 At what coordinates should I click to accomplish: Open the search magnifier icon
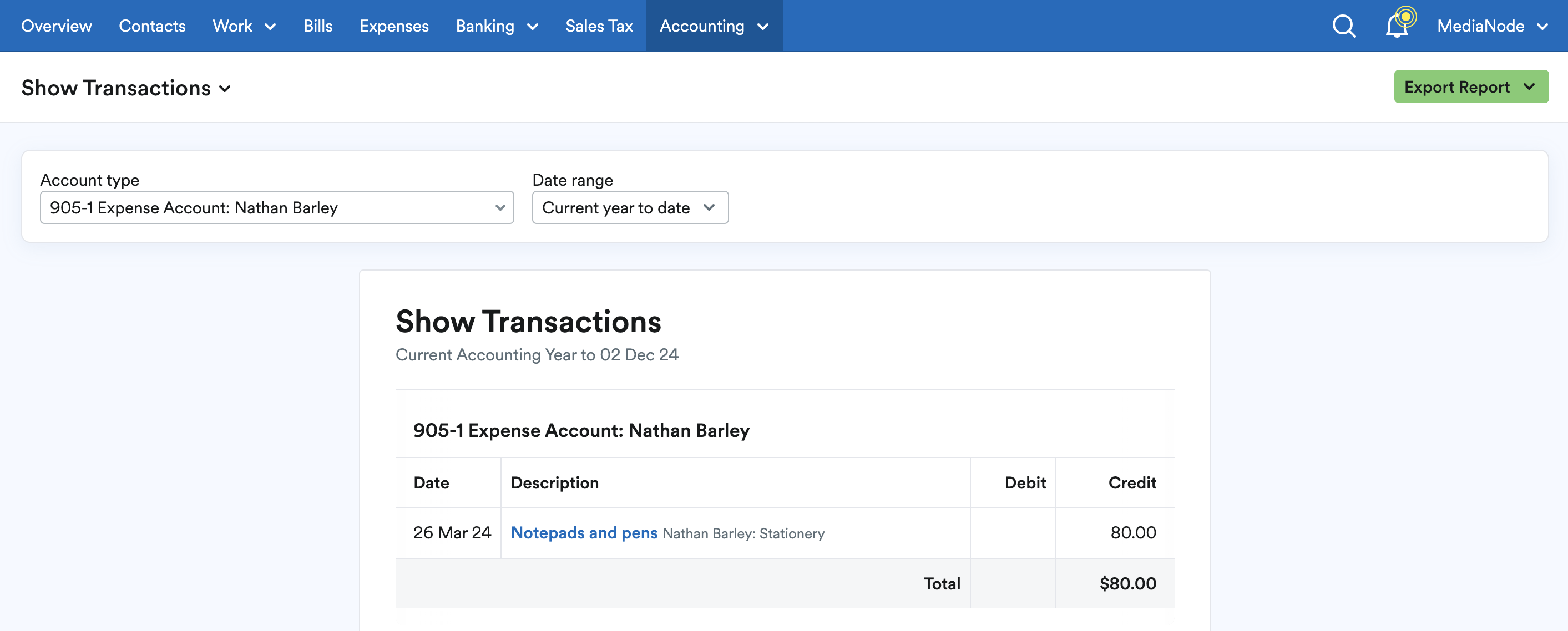tap(1344, 26)
